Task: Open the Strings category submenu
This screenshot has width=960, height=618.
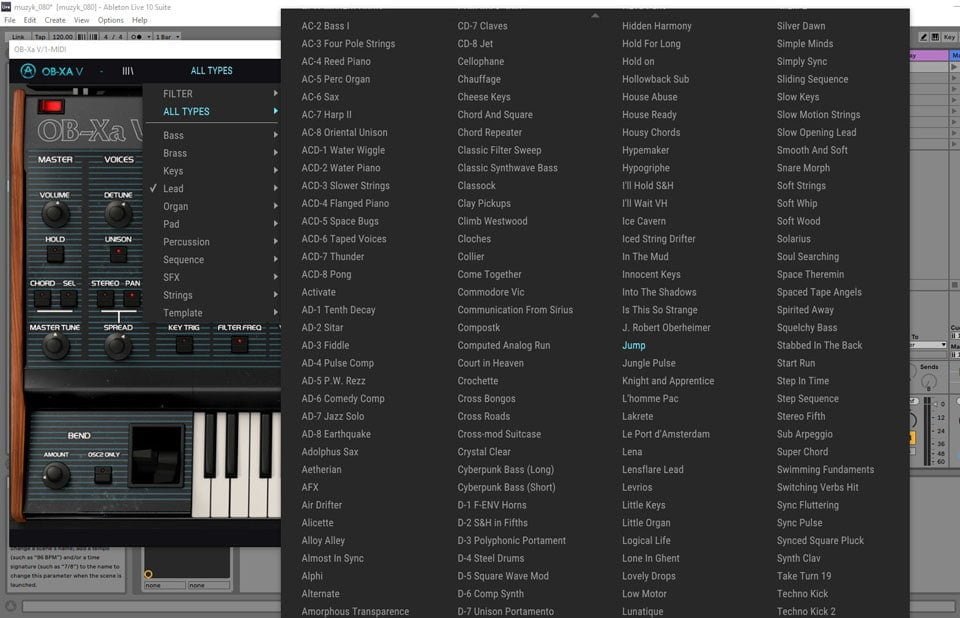Action: coord(212,295)
